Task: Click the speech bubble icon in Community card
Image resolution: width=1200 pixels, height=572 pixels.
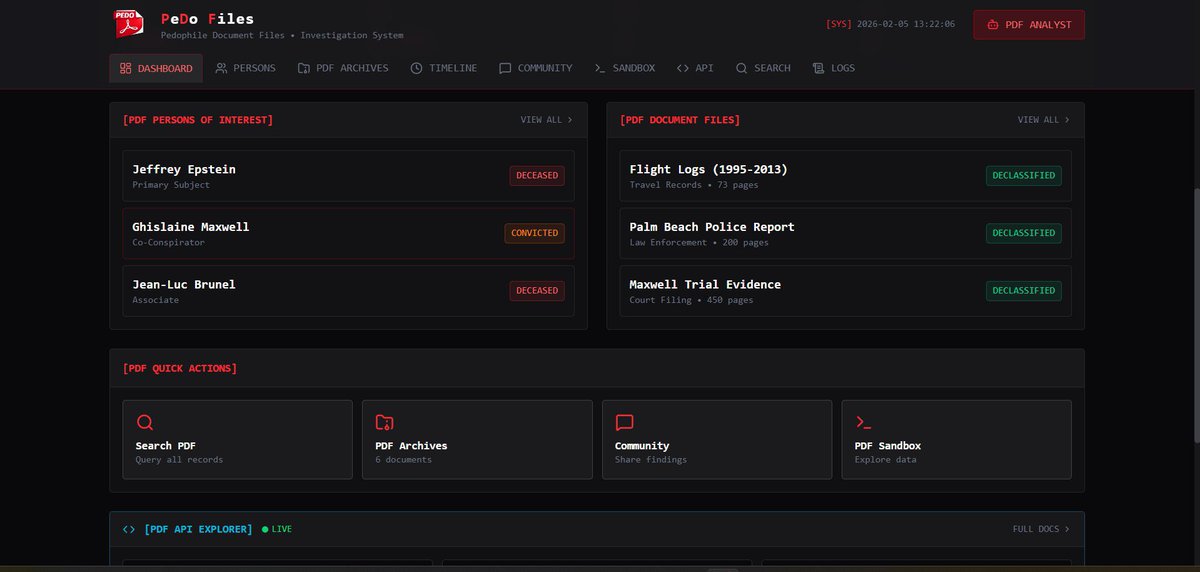Action: pos(624,422)
